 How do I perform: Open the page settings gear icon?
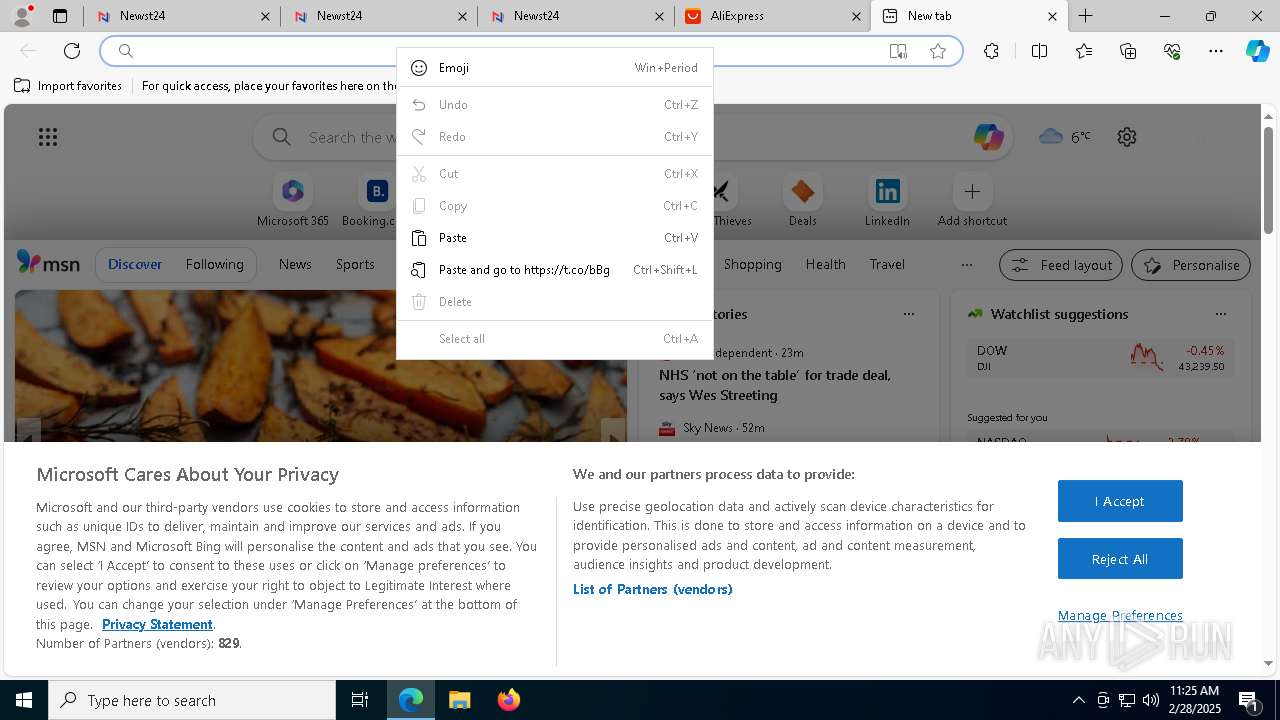(x=1127, y=137)
